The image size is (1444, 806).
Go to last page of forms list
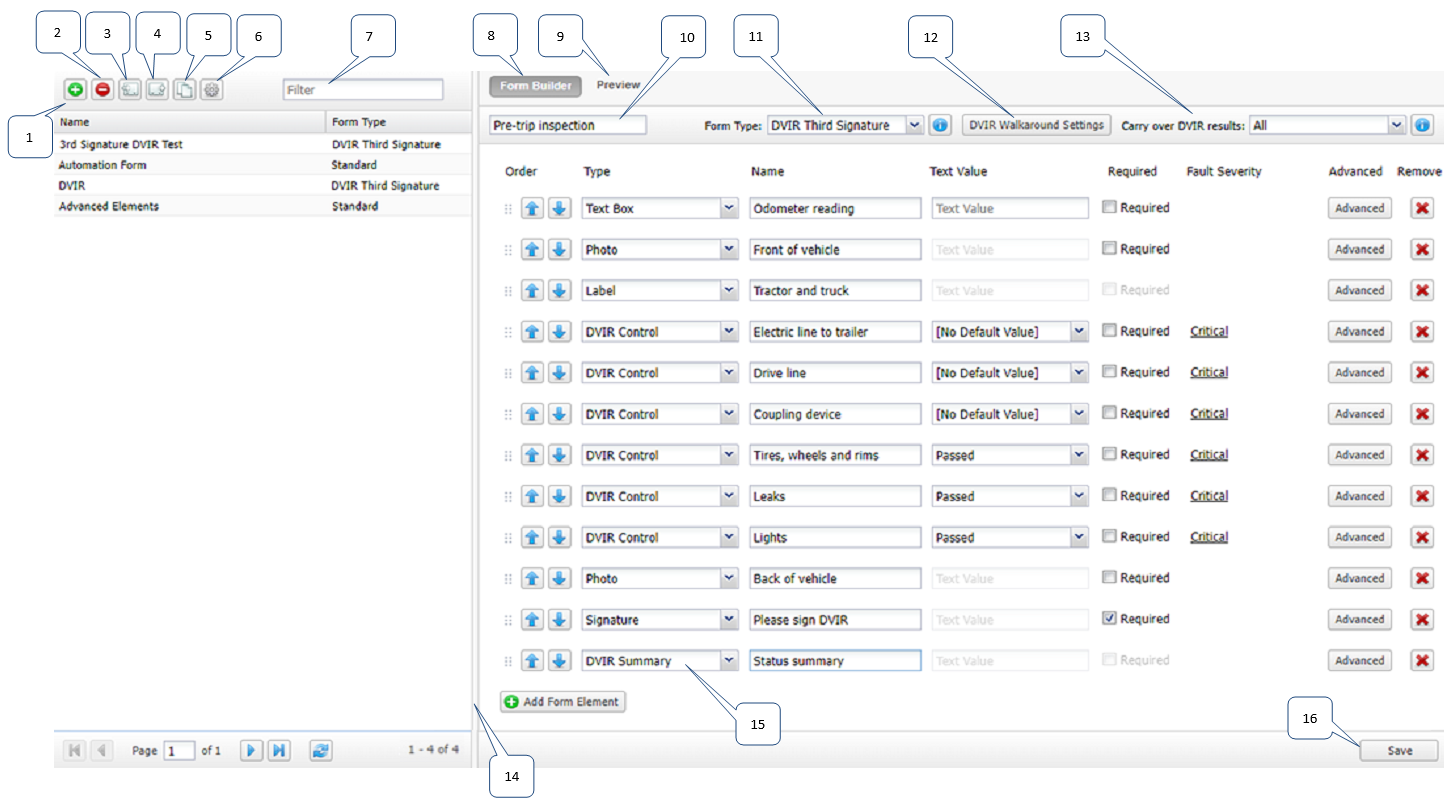tap(279, 750)
